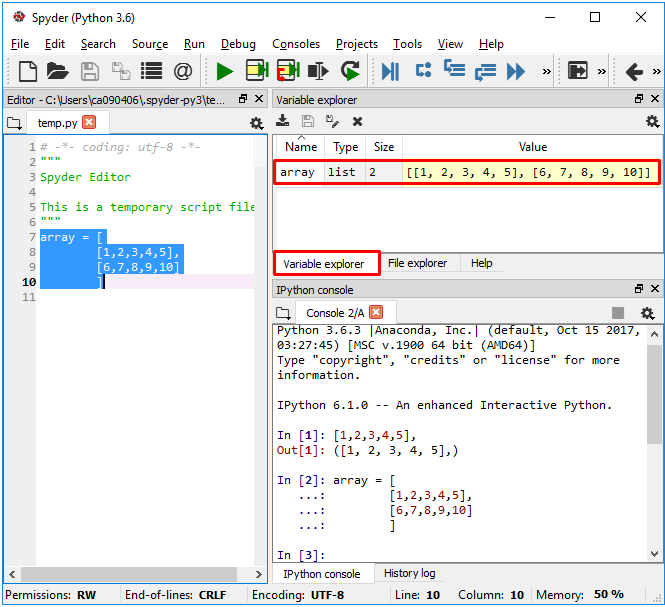Open editor options gear menu

tap(256, 123)
